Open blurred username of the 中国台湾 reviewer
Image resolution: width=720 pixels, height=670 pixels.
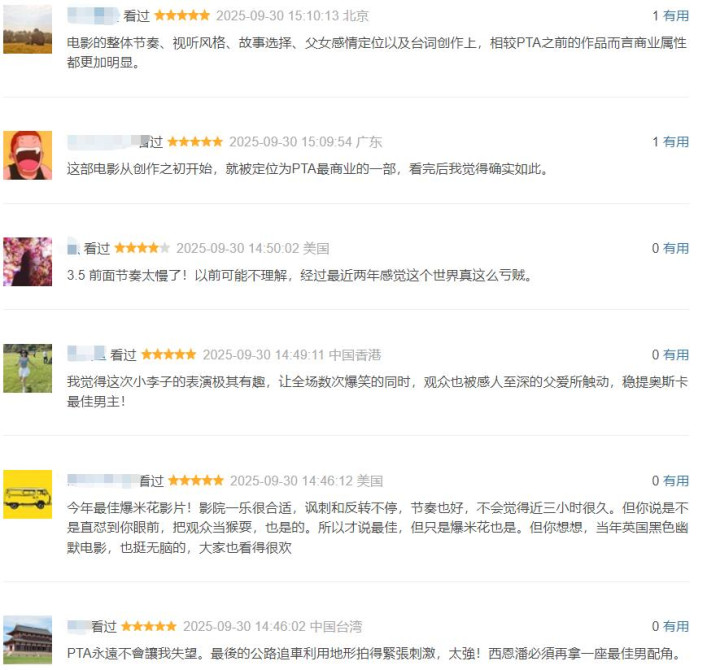point(79,626)
